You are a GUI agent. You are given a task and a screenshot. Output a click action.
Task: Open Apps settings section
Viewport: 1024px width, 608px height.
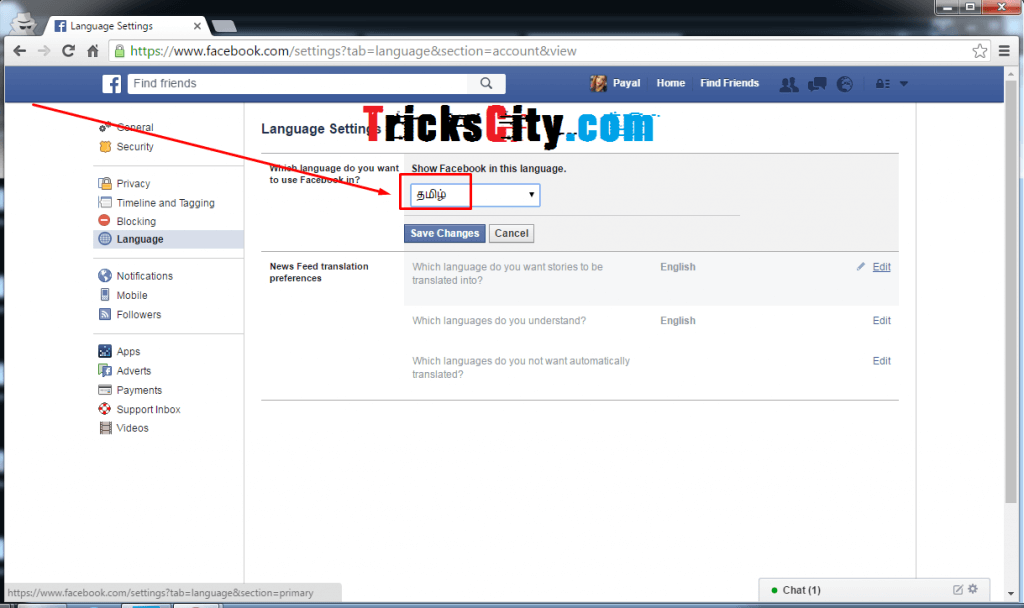(128, 351)
